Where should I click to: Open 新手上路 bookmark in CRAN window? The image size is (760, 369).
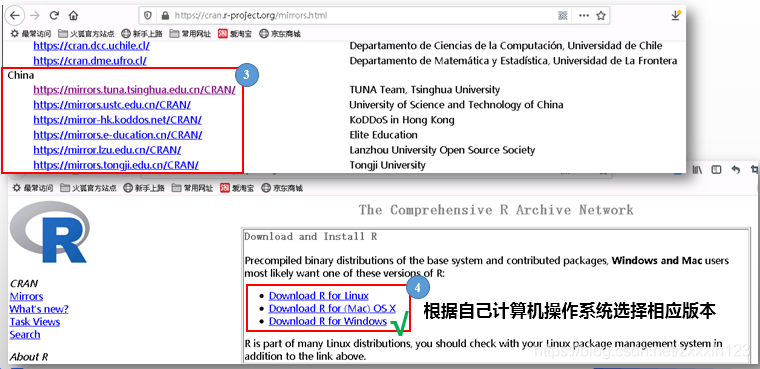pyautogui.click(x=144, y=188)
